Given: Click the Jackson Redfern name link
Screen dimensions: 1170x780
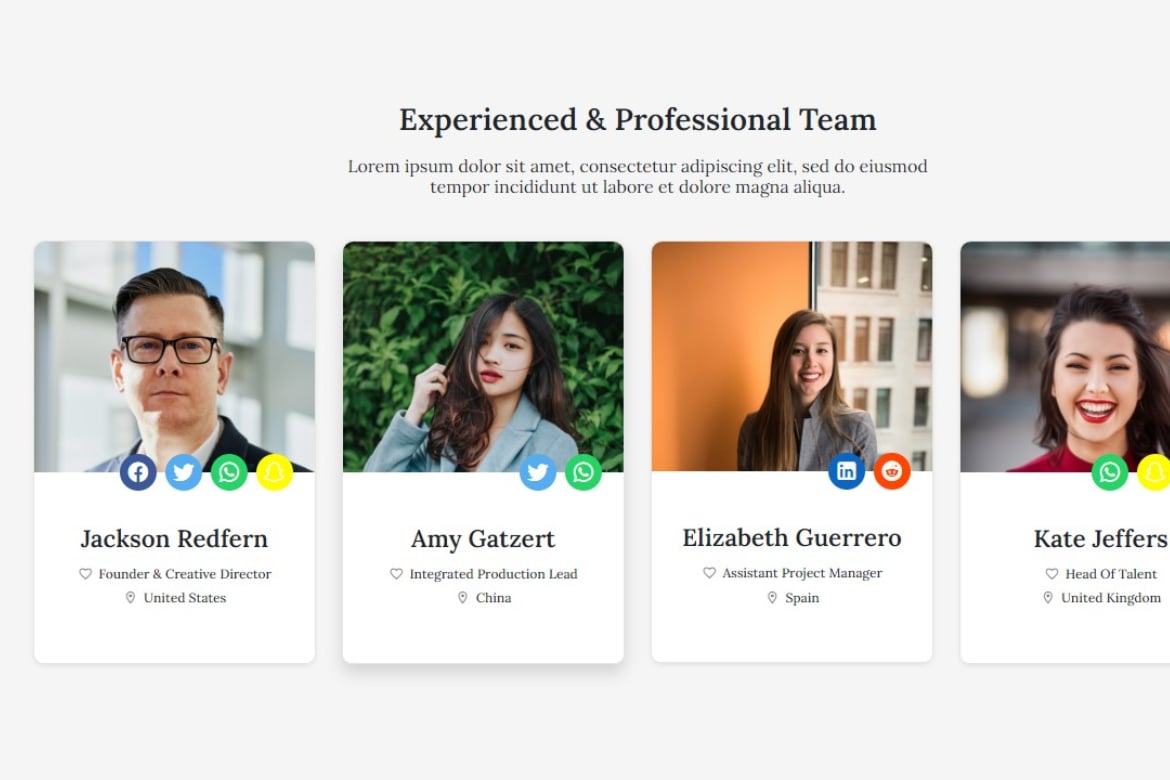Looking at the screenshot, I should pyautogui.click(x=175, y=538).
